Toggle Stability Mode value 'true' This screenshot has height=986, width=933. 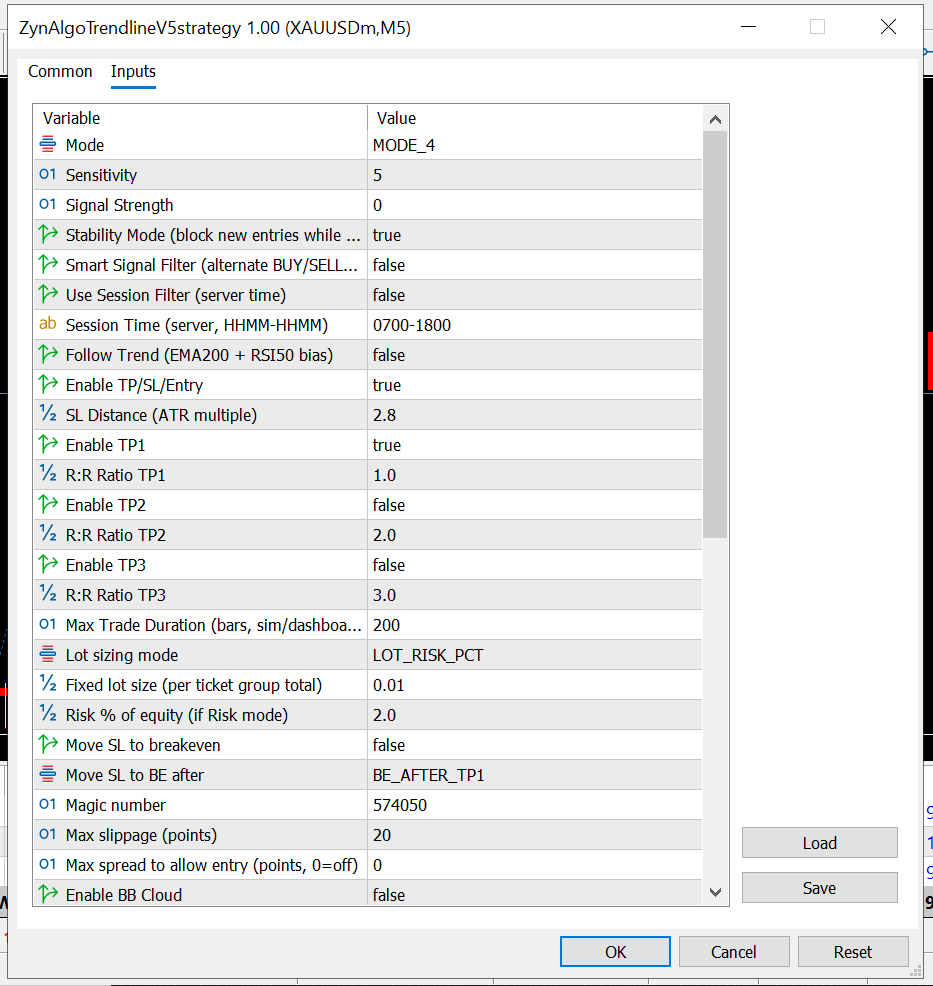coord(534,235)
